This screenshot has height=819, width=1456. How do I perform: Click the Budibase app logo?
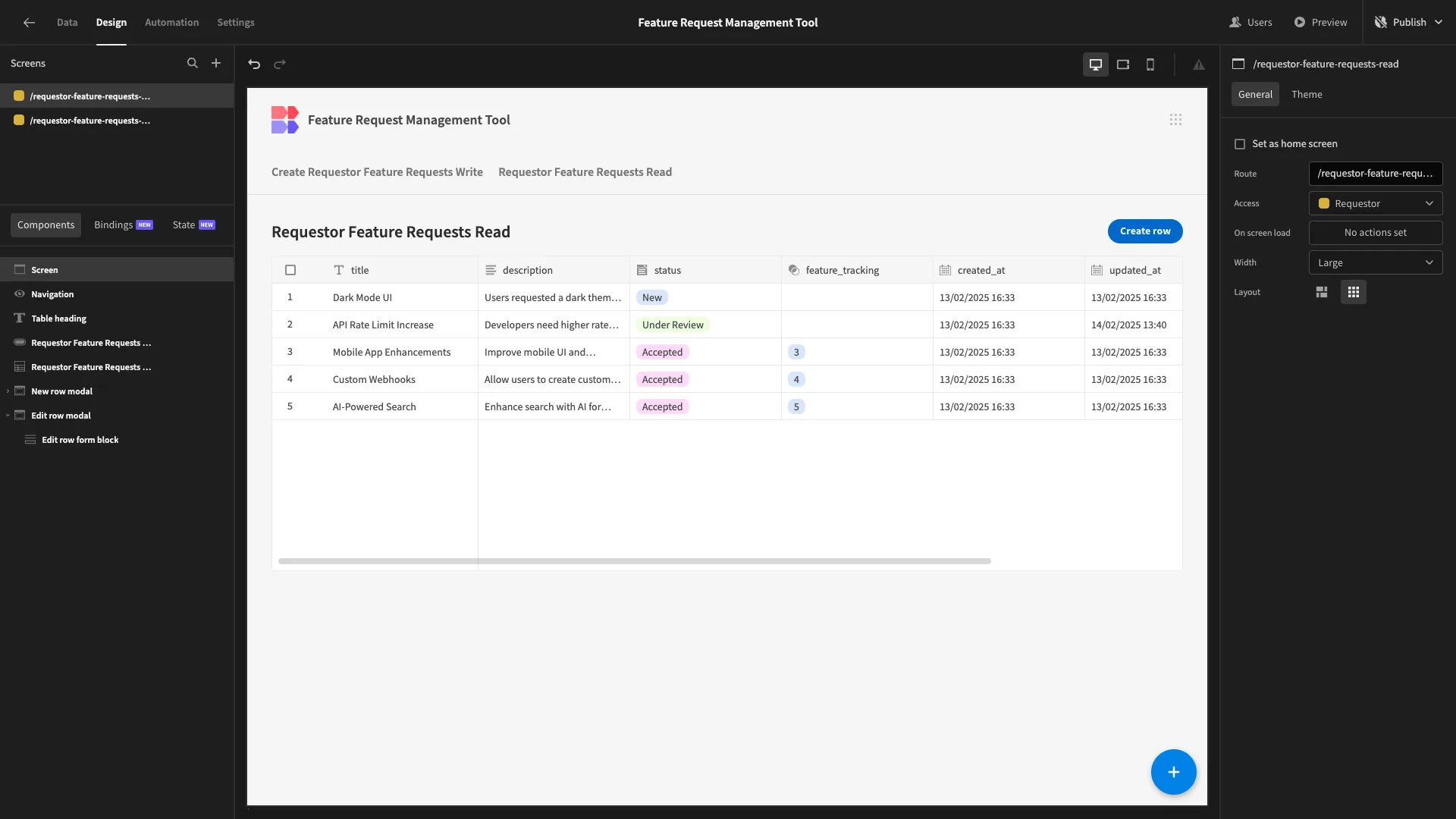click(285, 120)
